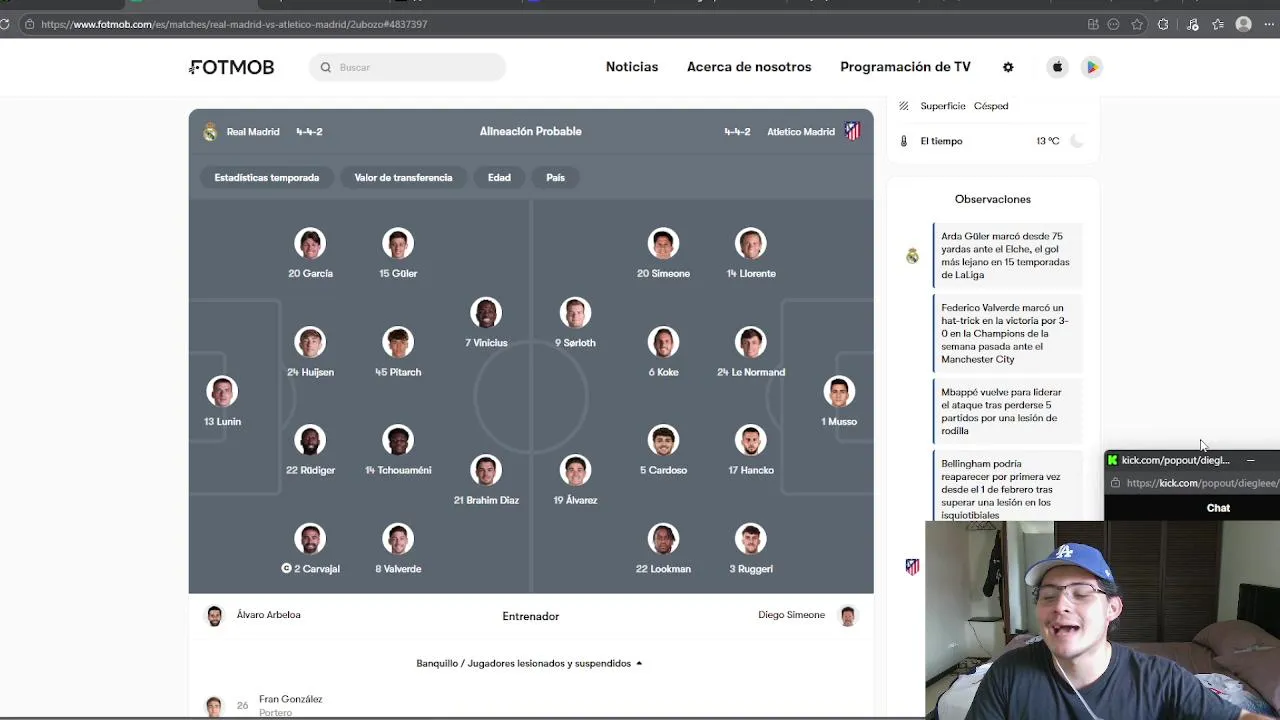This screenshot has height=720, width=1280.
Task: Toggle País filter chip
Action: [555, 178]
